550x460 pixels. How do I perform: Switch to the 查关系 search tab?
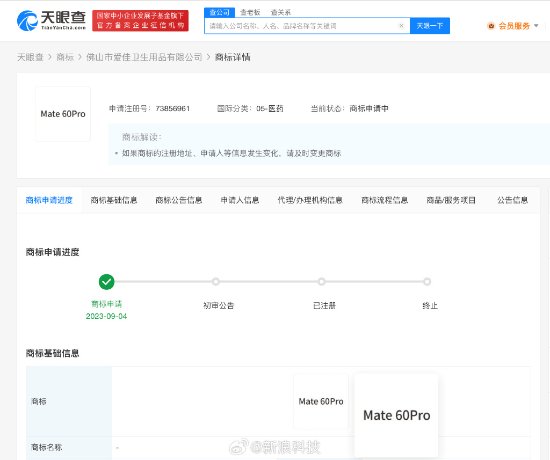coord(281,13)
